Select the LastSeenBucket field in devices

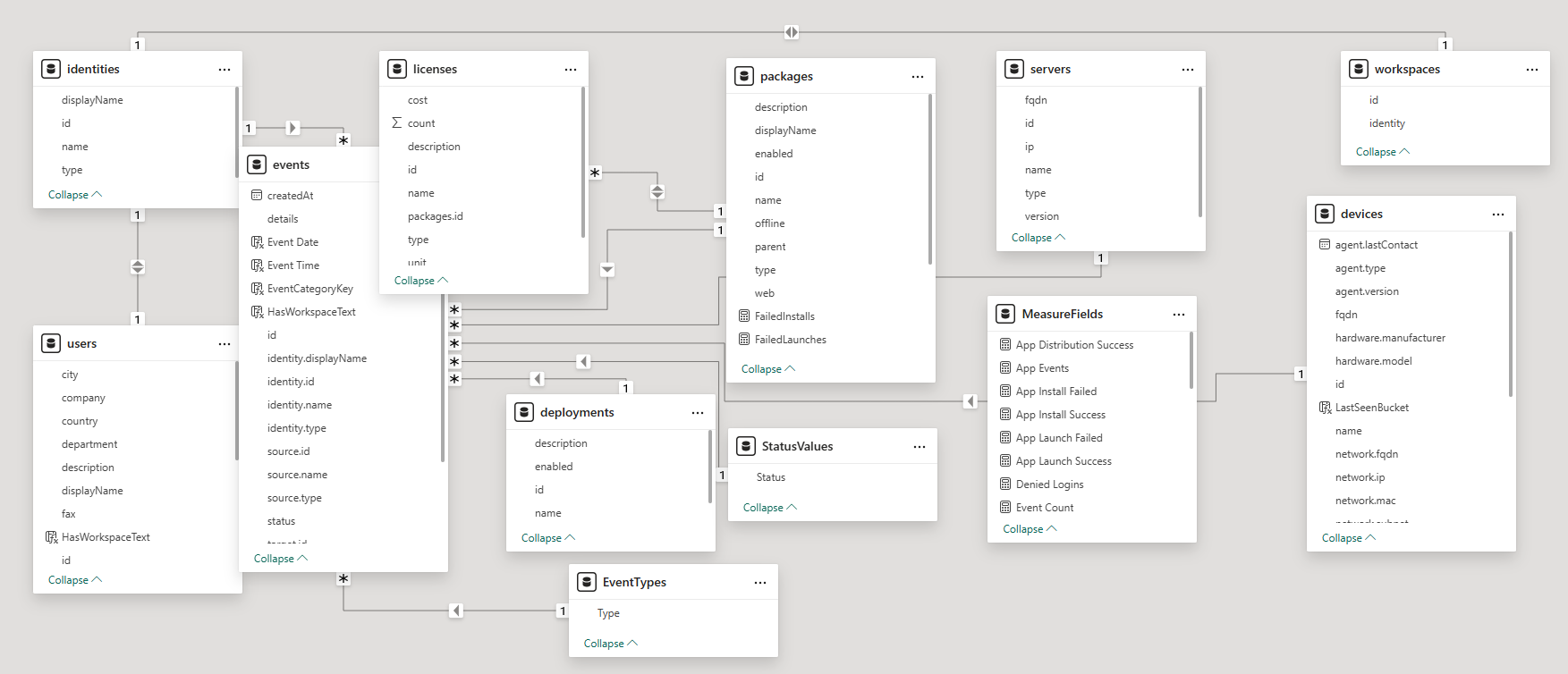tap(1371, 408)
